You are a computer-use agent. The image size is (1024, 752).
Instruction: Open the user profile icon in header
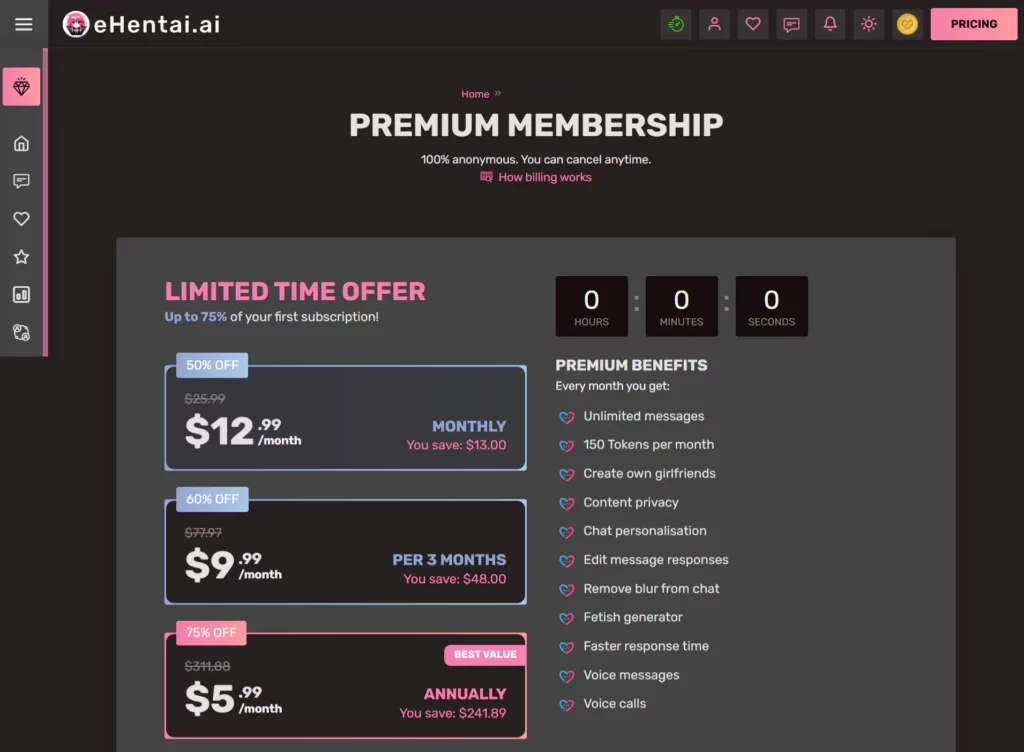click(714, 24)
